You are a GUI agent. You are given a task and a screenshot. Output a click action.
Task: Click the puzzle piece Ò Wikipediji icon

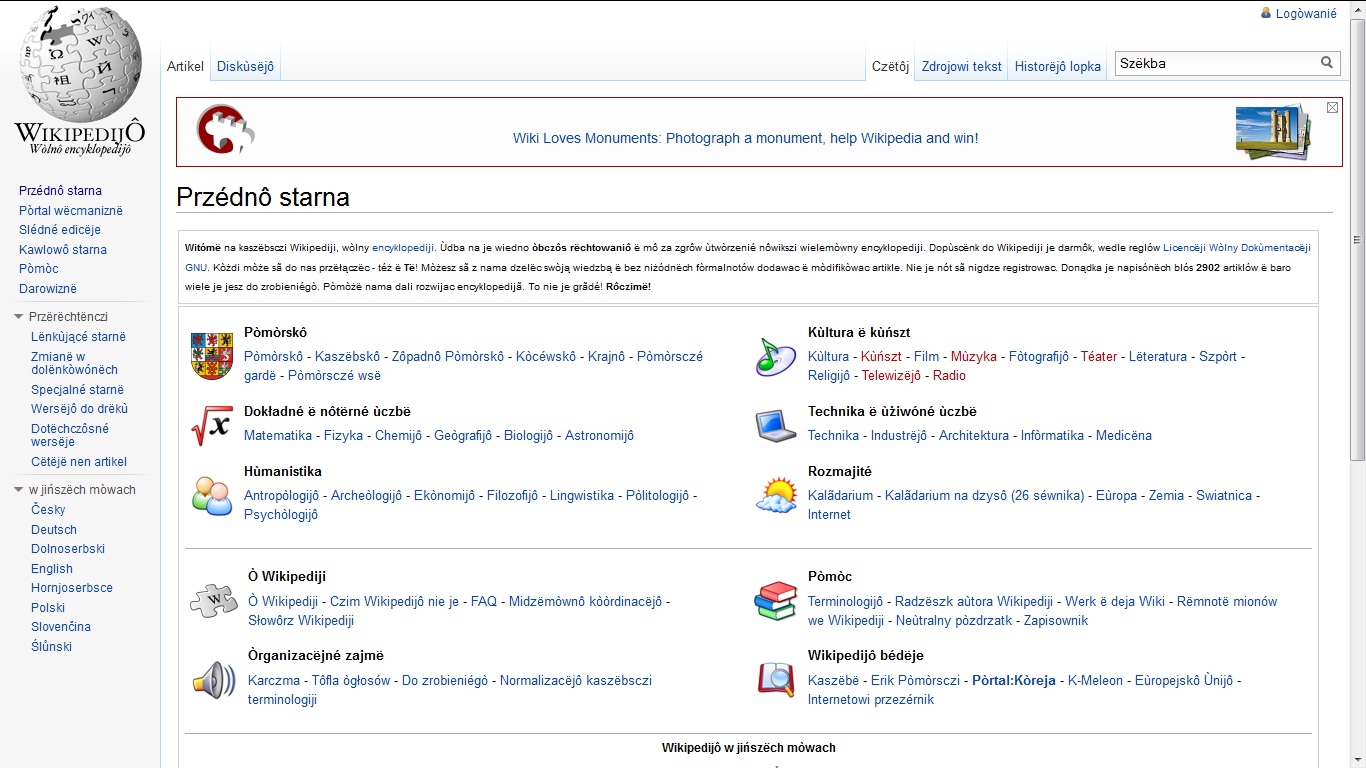[213, 601]
